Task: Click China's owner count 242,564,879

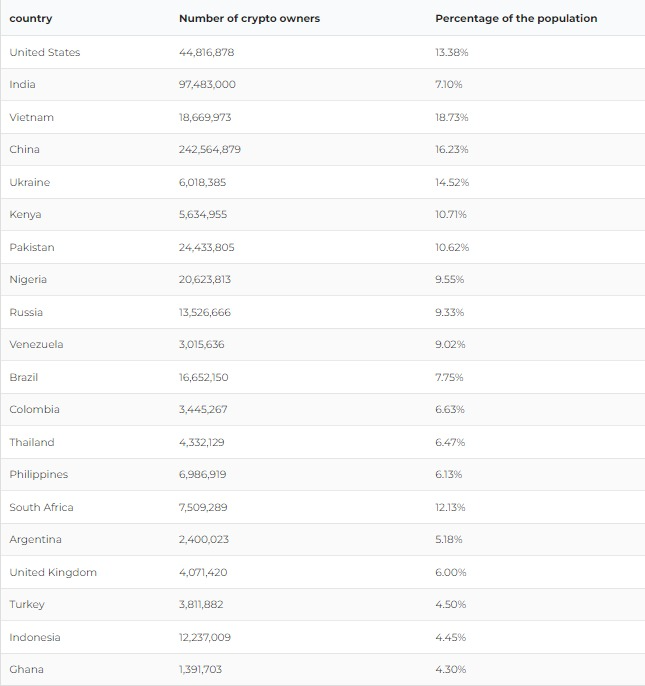Action: (210, 150)
